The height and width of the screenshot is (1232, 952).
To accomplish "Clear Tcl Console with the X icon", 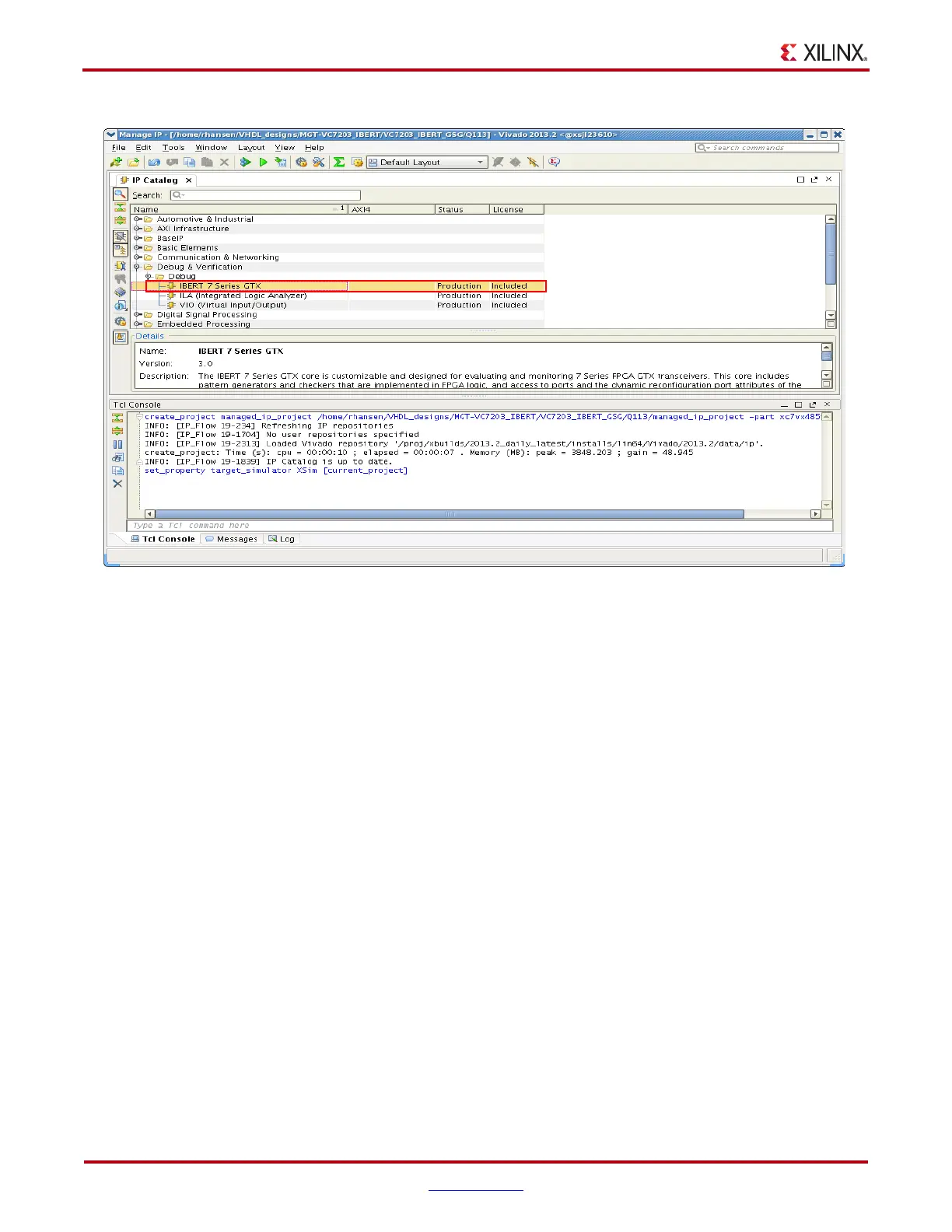I will coord(117,484).
